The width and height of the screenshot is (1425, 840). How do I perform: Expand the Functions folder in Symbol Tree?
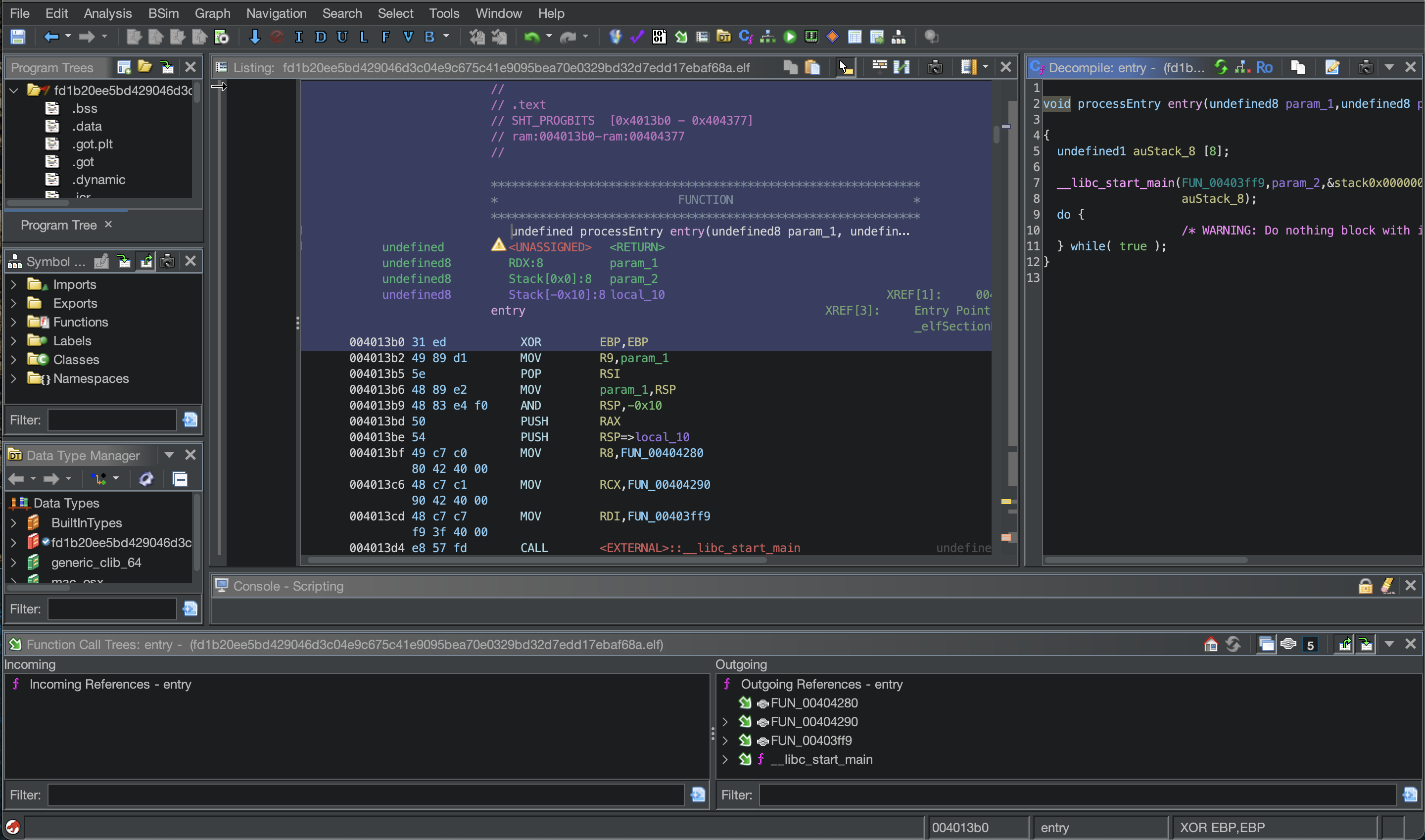coord(13,322)
